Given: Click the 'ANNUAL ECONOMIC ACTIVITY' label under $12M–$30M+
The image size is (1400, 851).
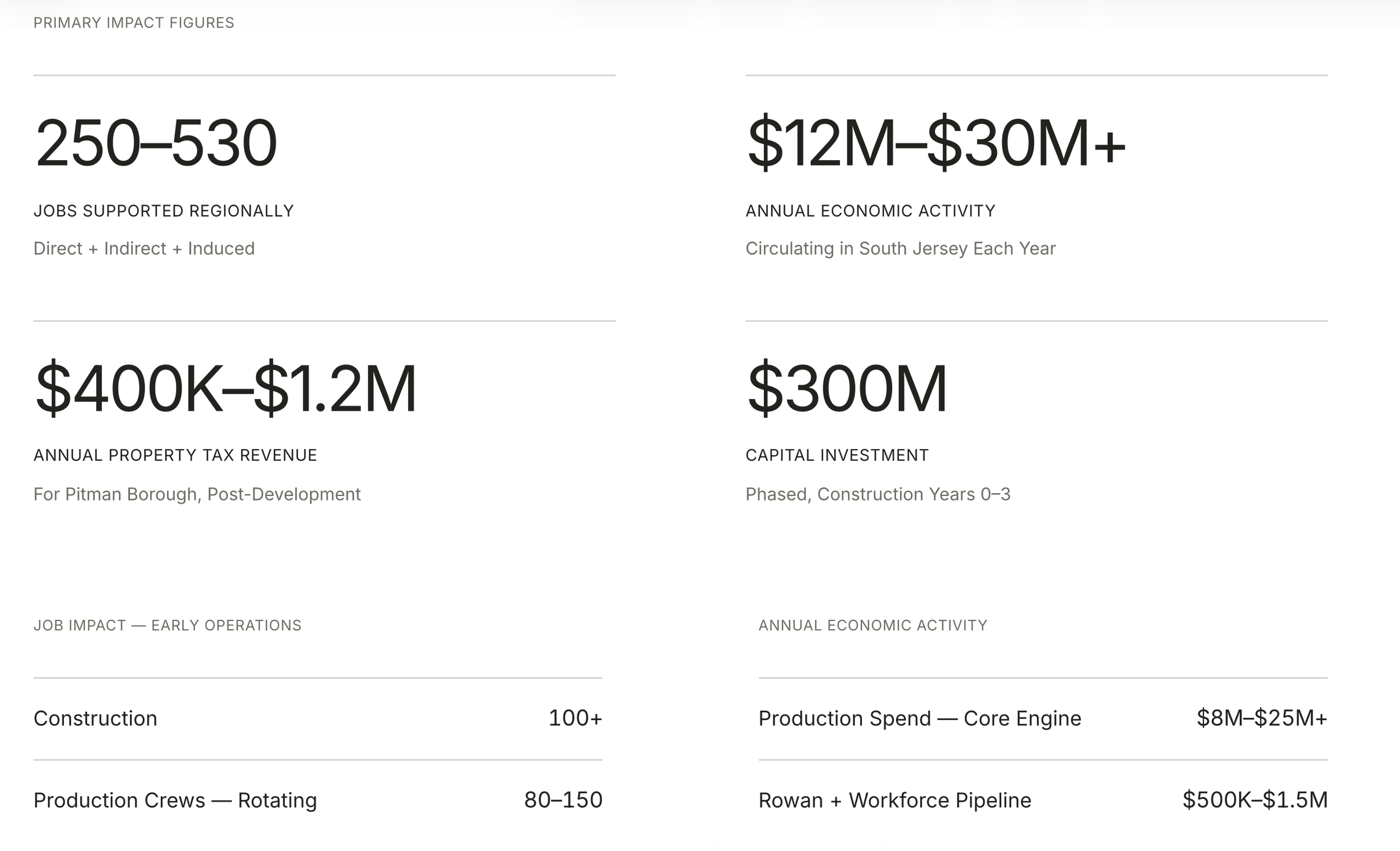Looking at the screenshot, I should click(x=870, y=211).
